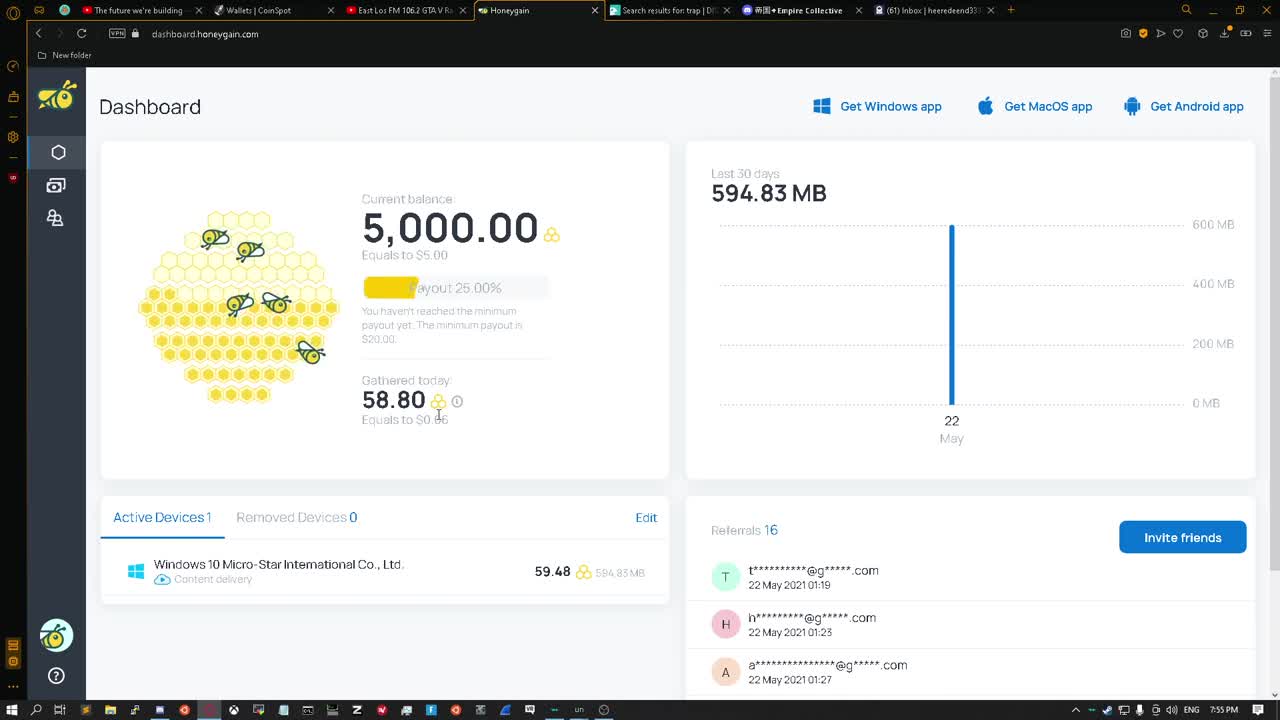Open the Windows Start button
Viewport: 1280px width, 720px height.
pos(11,710)
